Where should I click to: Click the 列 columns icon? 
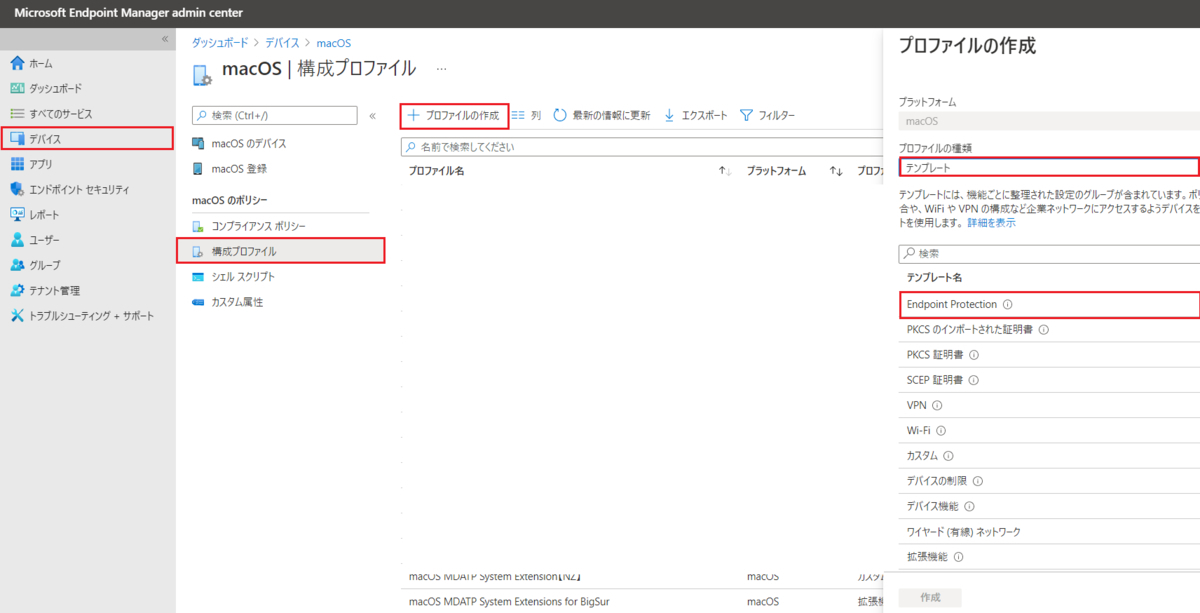point(518,115)
